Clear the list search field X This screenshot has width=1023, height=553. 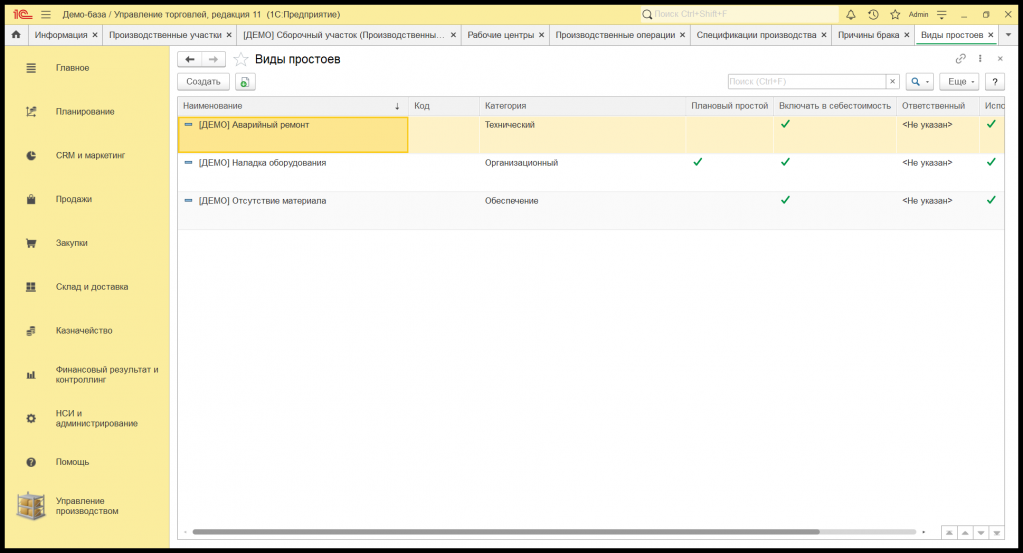[893, 82]
